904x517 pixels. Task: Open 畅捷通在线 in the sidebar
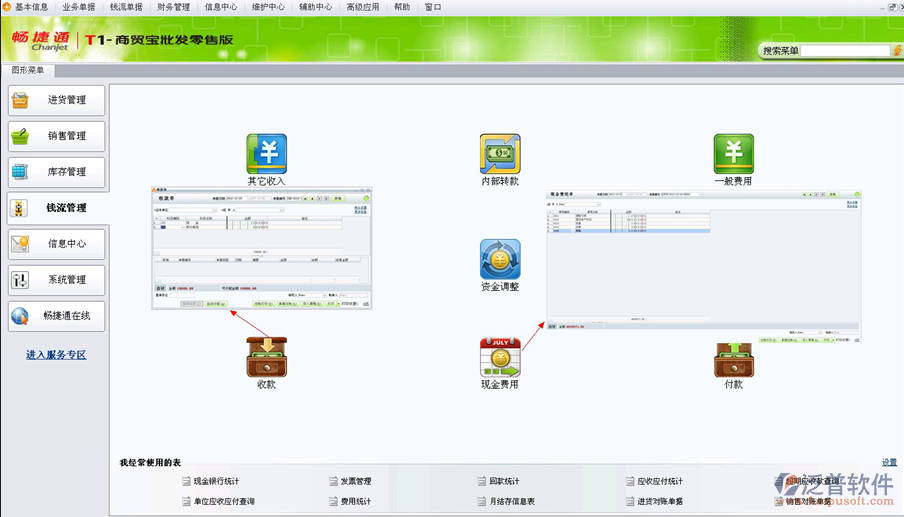[x=56, y=316]
